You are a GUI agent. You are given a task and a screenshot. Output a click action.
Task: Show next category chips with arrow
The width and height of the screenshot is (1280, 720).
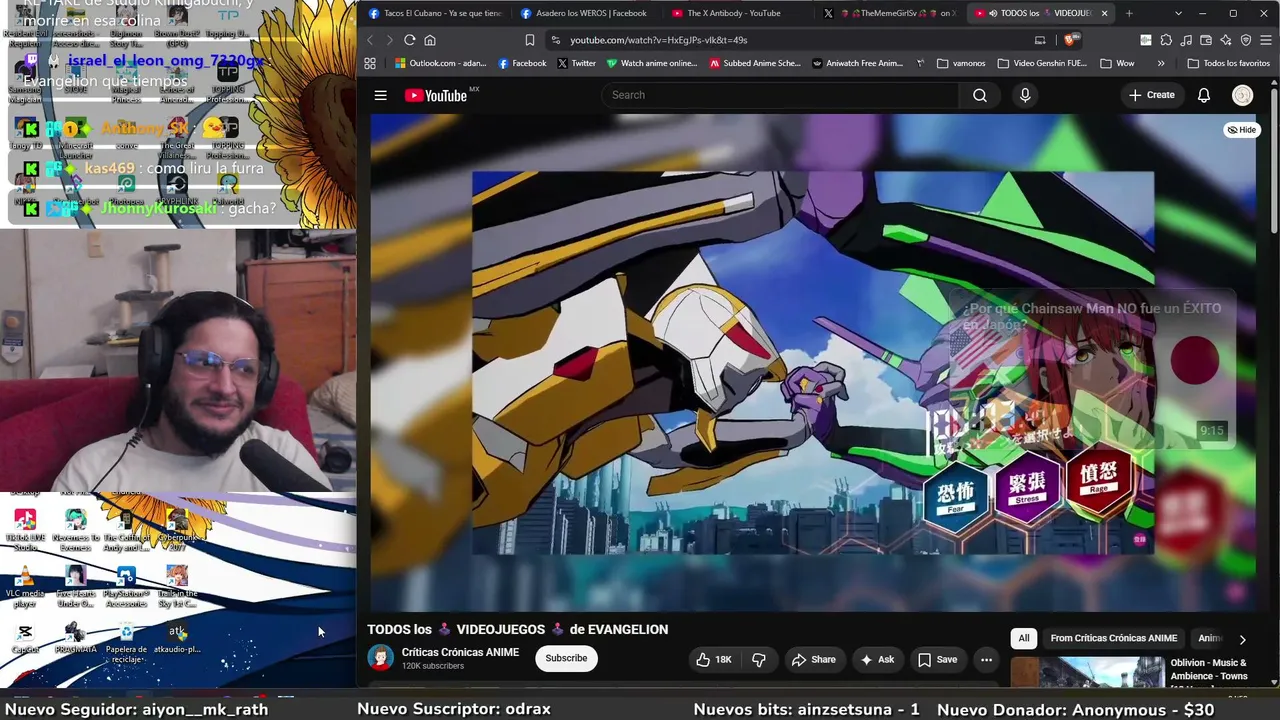click(x=1242, y=639)
